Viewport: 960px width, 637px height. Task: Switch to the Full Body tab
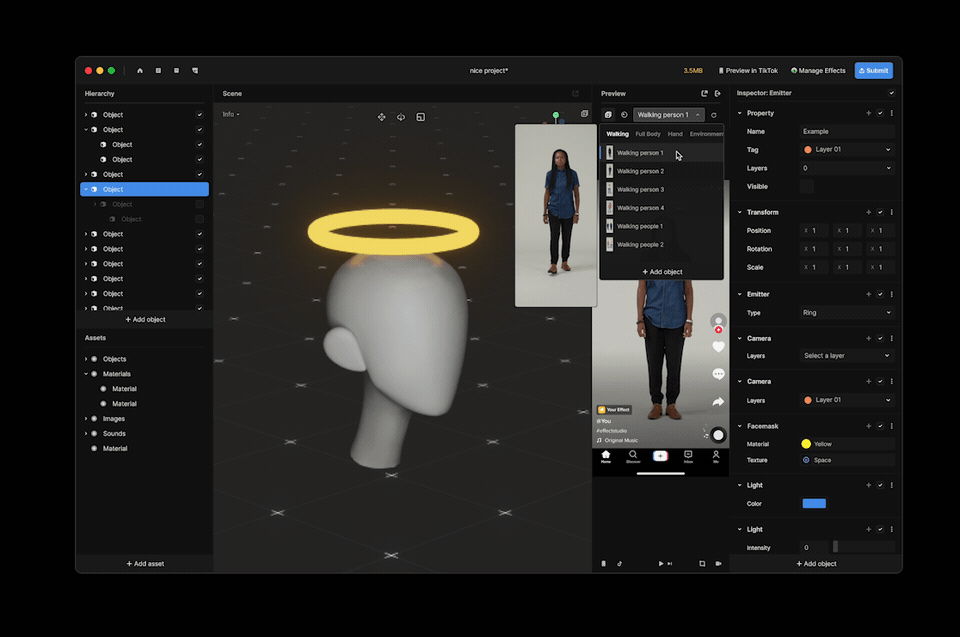tap(648, 134)
